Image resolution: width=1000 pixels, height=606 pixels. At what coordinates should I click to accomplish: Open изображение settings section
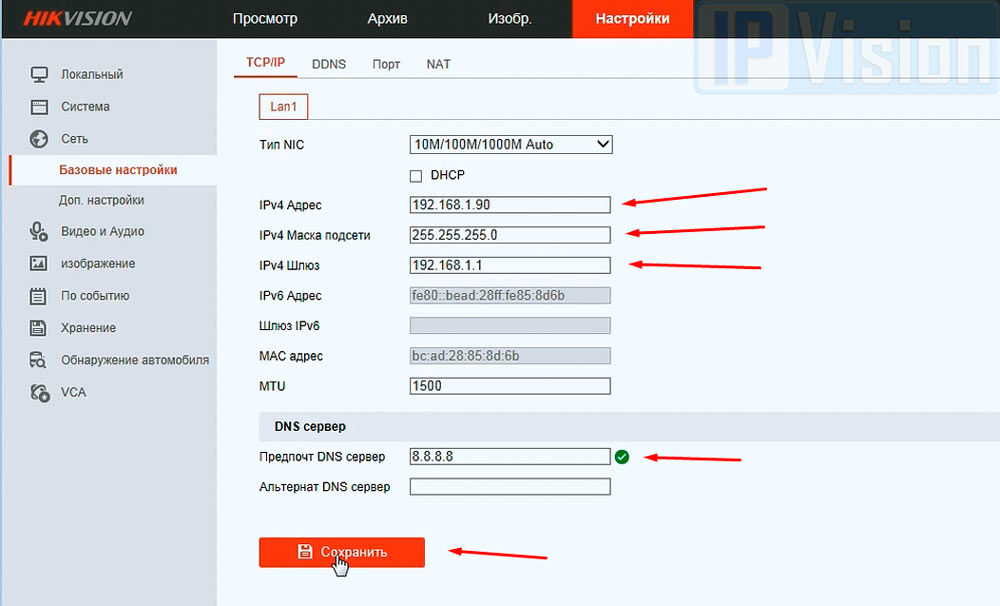(98, 263)
